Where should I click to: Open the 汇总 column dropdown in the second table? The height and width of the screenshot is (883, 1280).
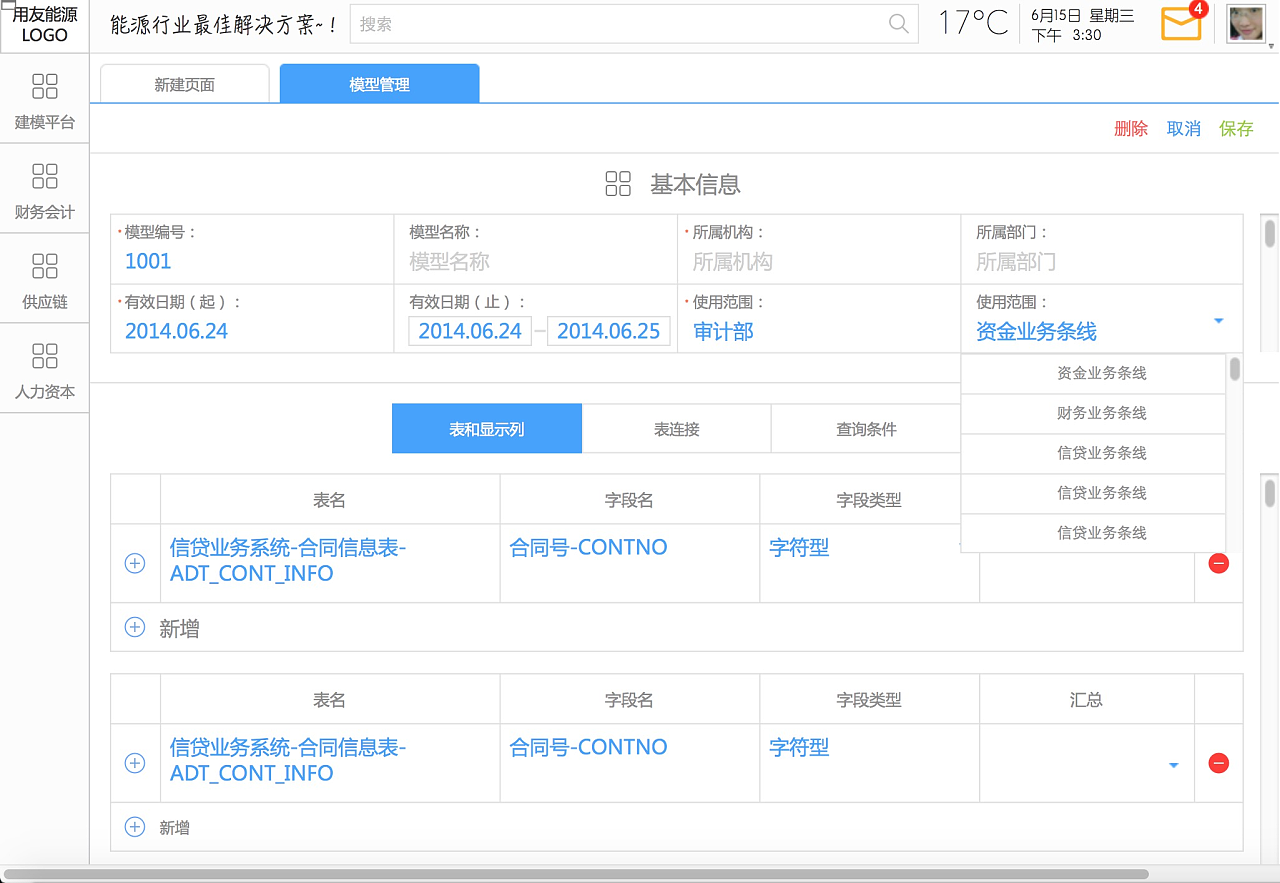click(1173, 763)
